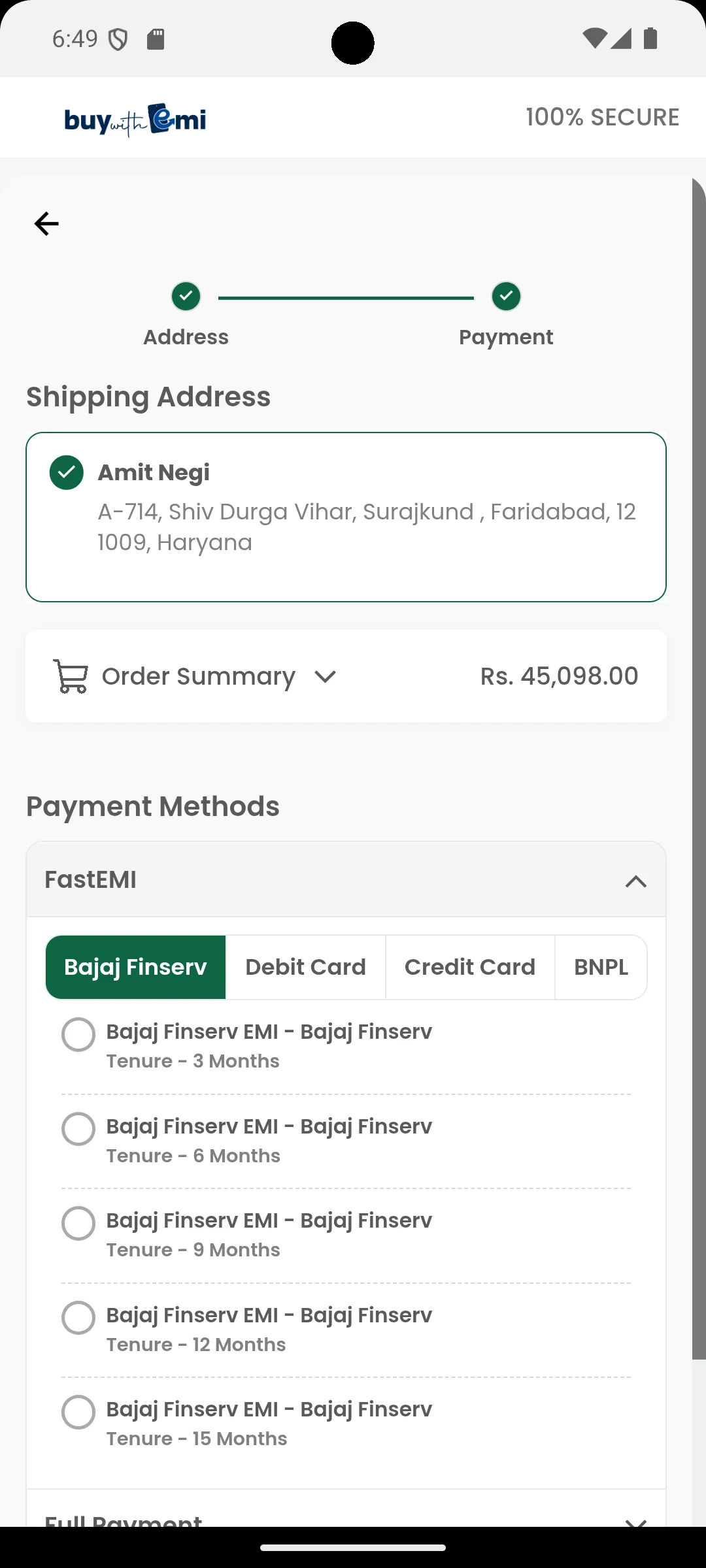Tap the back arrow icon
The width and height of the screenshot is (706, 1568).
[x=46, y=224]
